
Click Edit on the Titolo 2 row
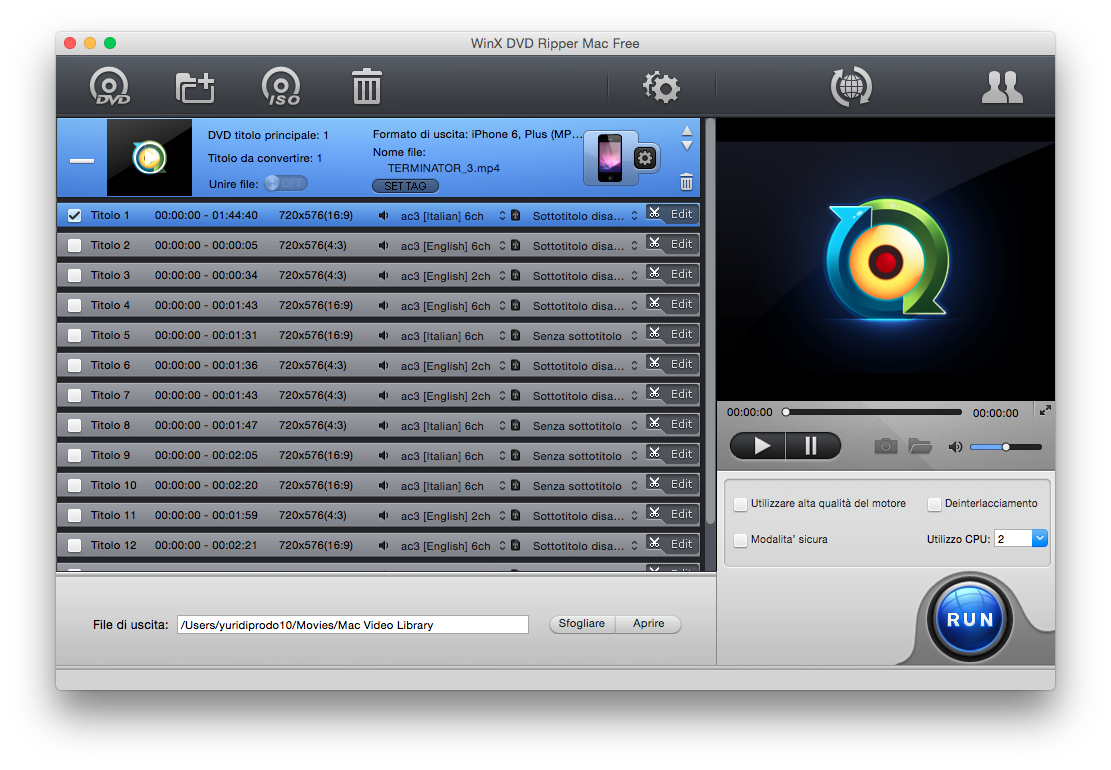coord(681,244)
